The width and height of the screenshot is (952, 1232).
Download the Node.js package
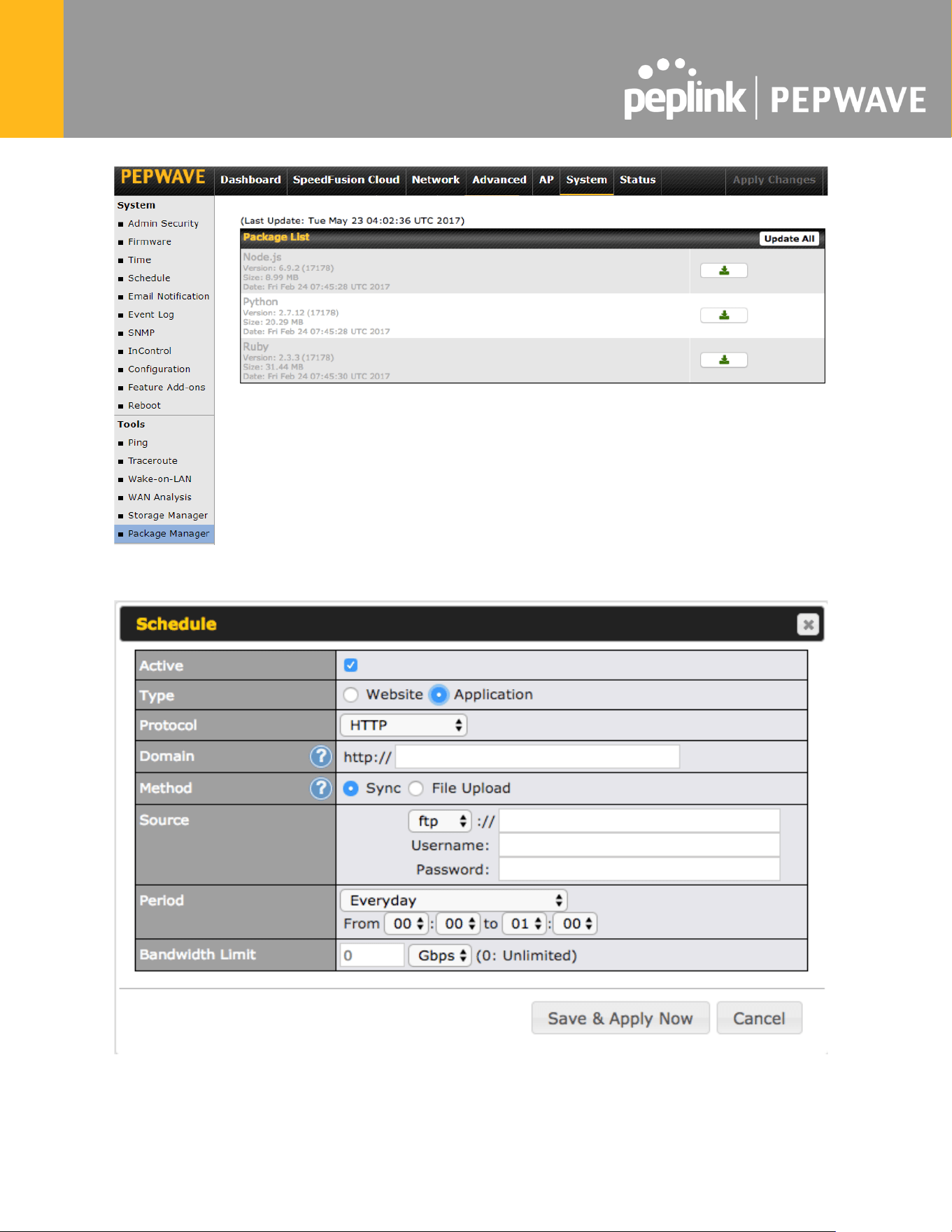[724, 271]
